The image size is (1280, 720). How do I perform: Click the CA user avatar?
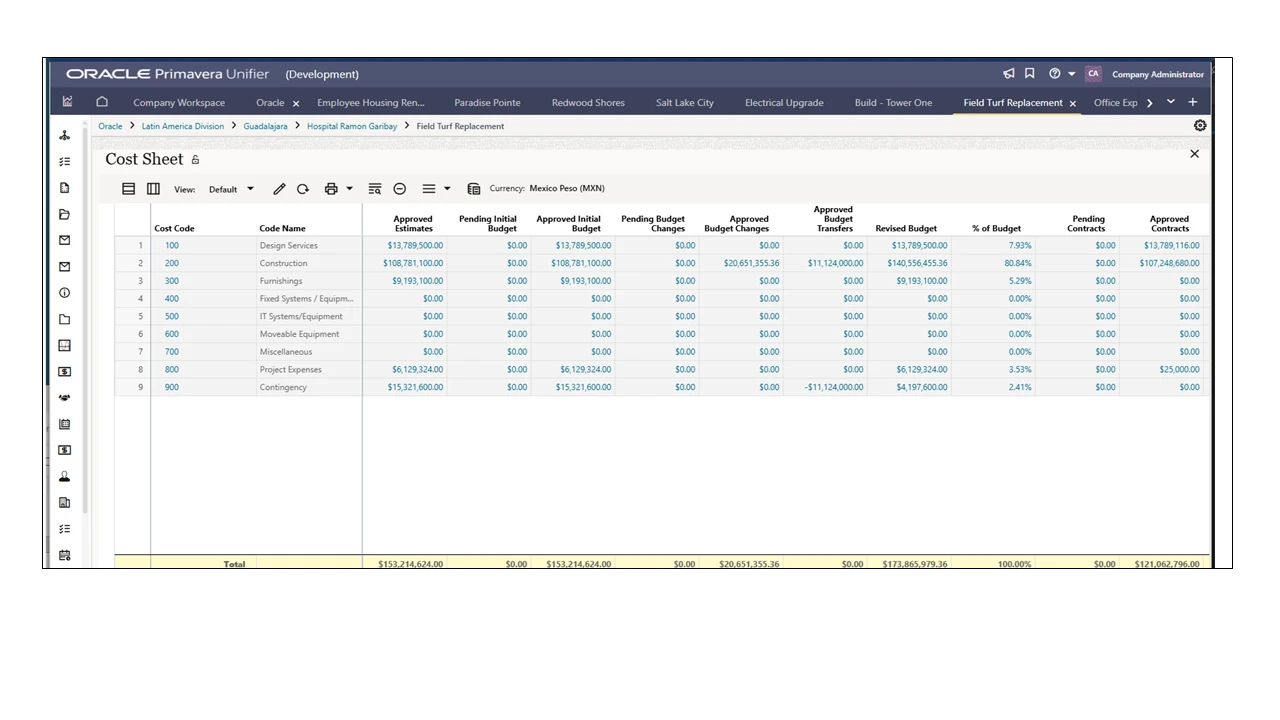tap(1093, 74)
